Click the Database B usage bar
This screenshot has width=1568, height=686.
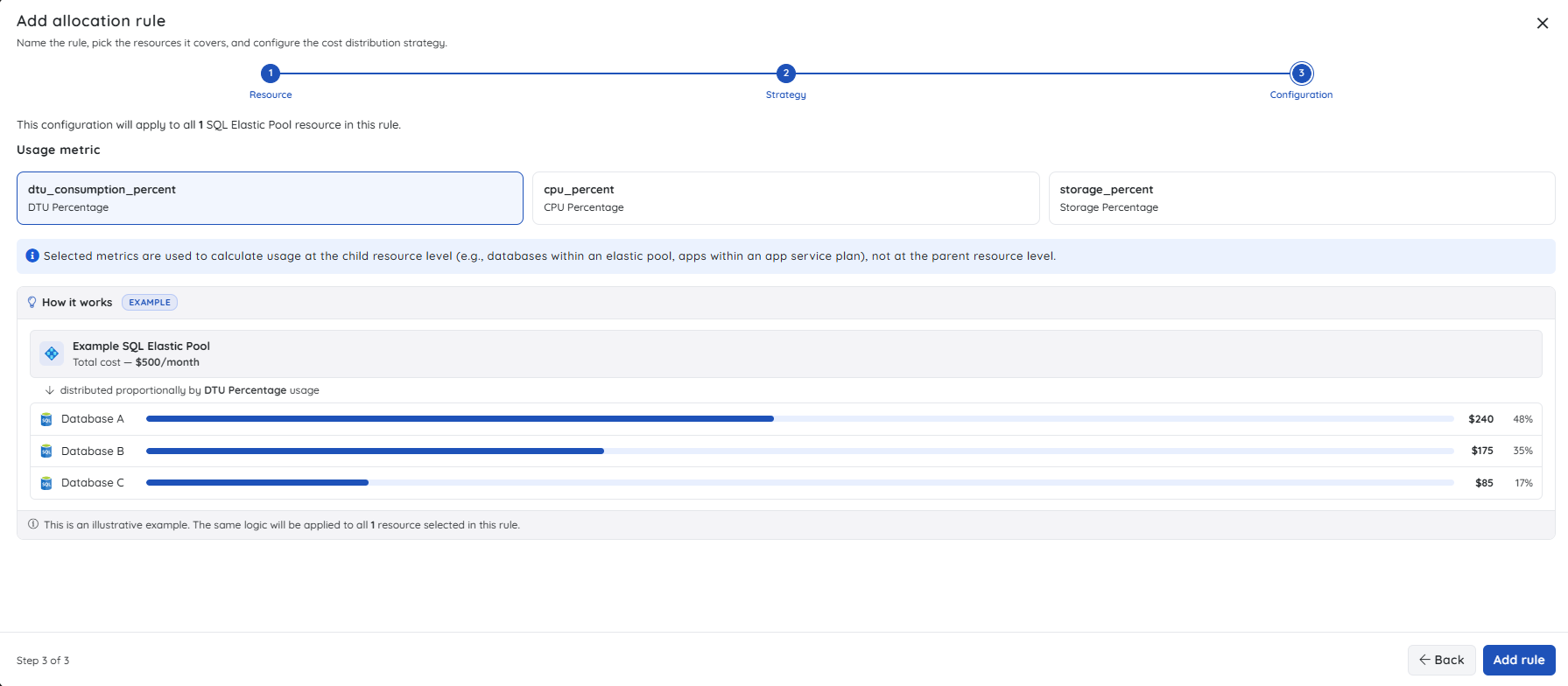(799, 451)
